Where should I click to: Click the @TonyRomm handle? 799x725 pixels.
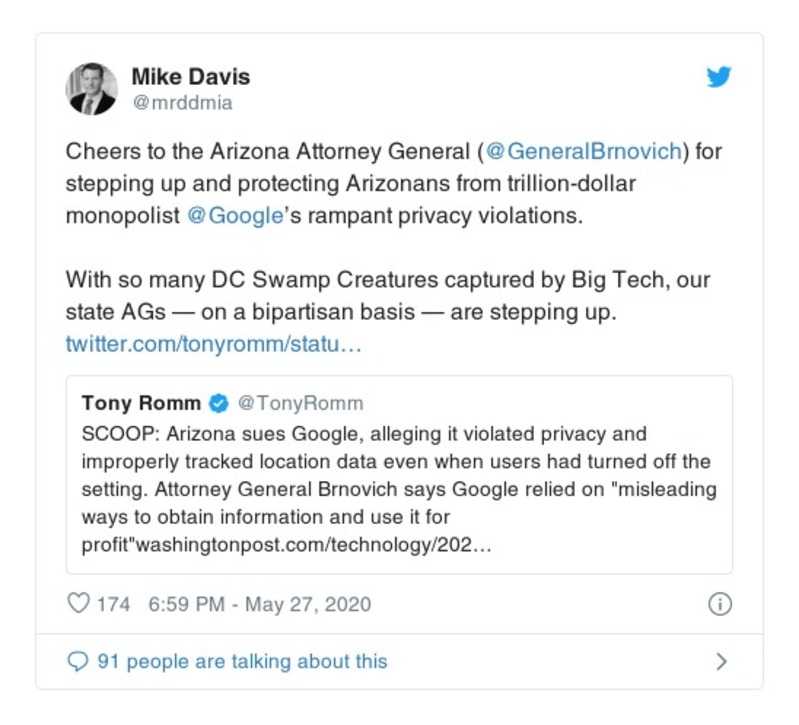coord(300,403)
